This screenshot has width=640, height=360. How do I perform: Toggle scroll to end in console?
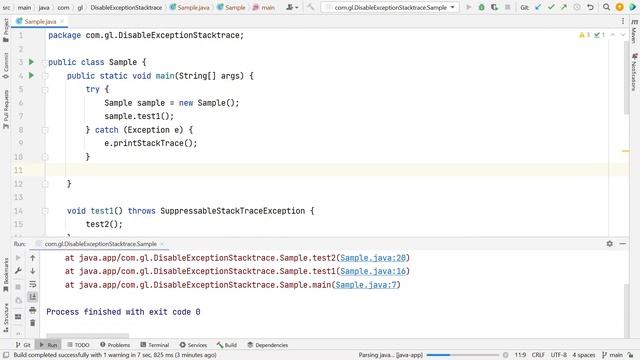[x=33, y=297]
